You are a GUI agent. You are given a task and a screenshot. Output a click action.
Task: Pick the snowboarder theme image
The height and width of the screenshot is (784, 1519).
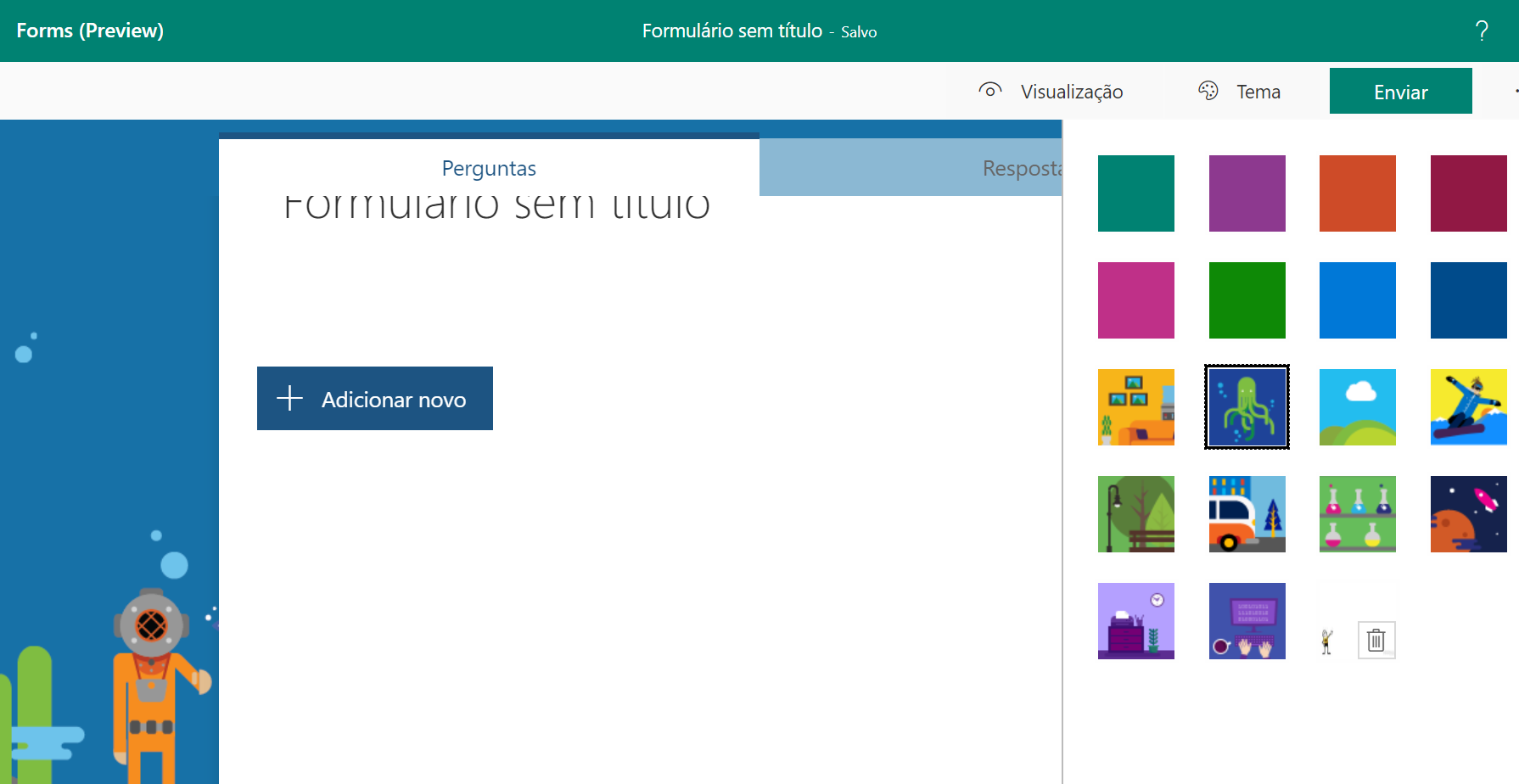[x=1469, y=407]
